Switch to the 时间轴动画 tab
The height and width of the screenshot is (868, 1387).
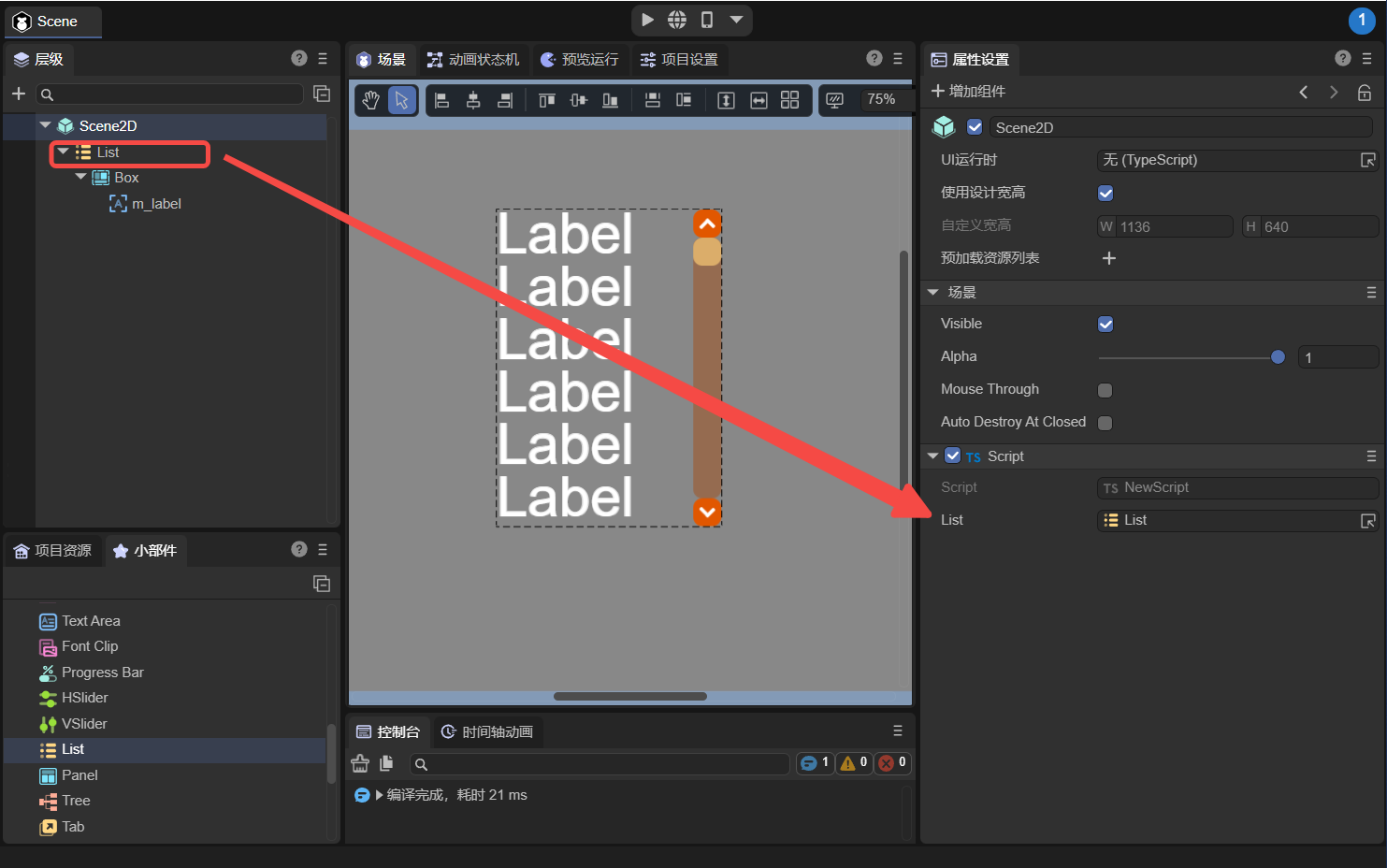[487, 731]
